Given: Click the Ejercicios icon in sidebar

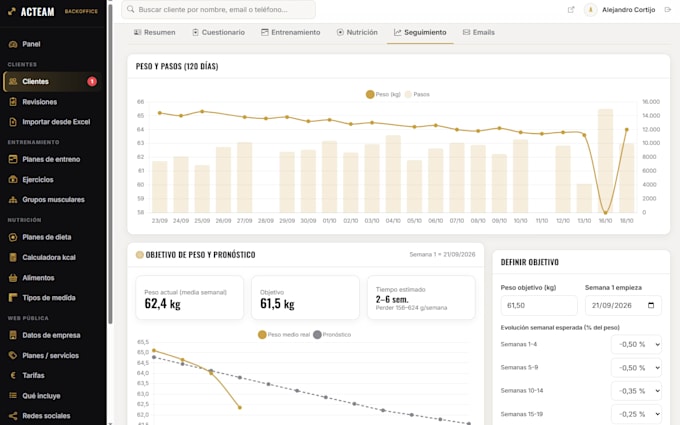Looking at the screenshot, I should [13, 180].
